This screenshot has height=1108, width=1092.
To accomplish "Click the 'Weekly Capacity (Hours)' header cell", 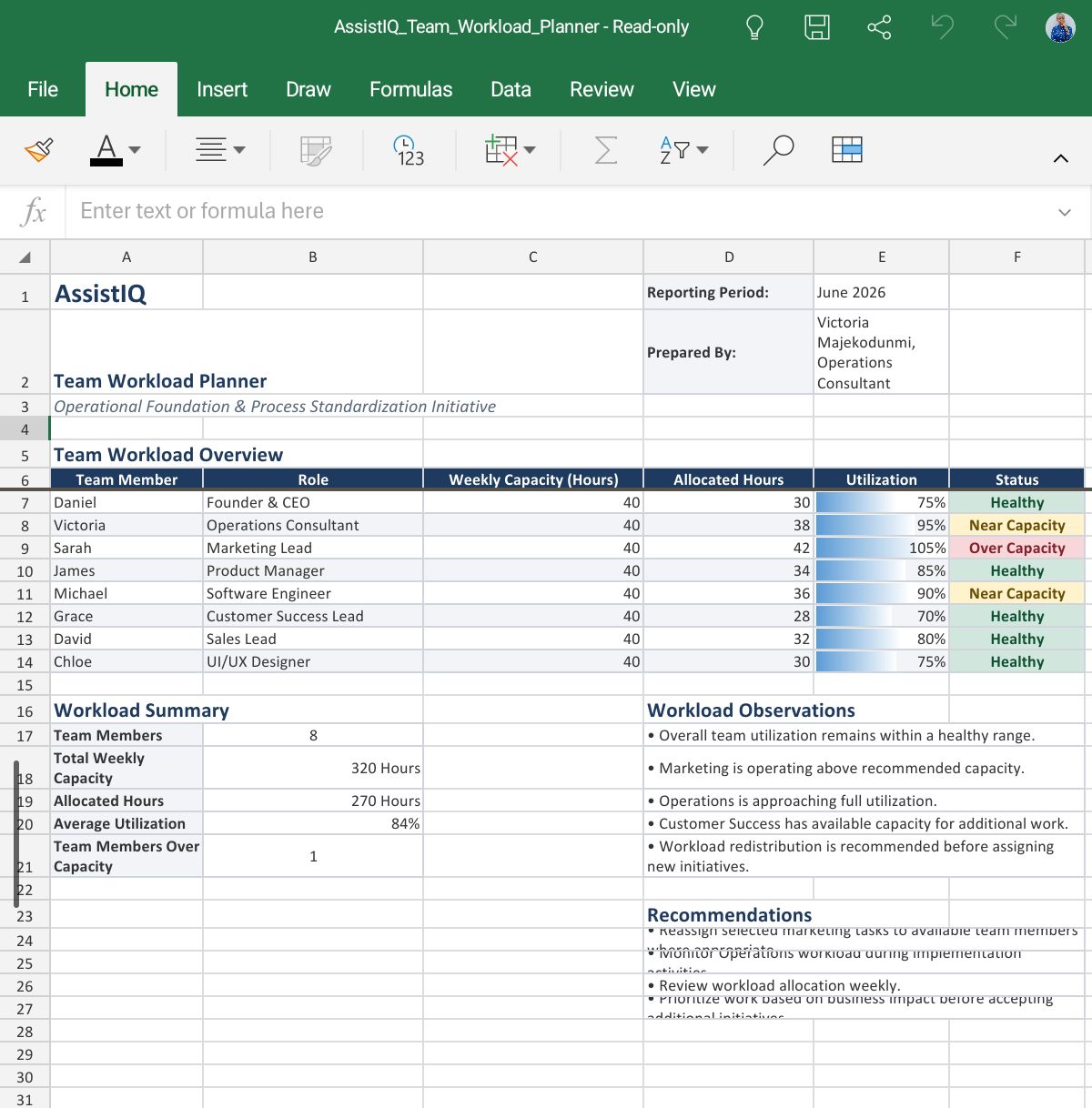I will [533, 479].
